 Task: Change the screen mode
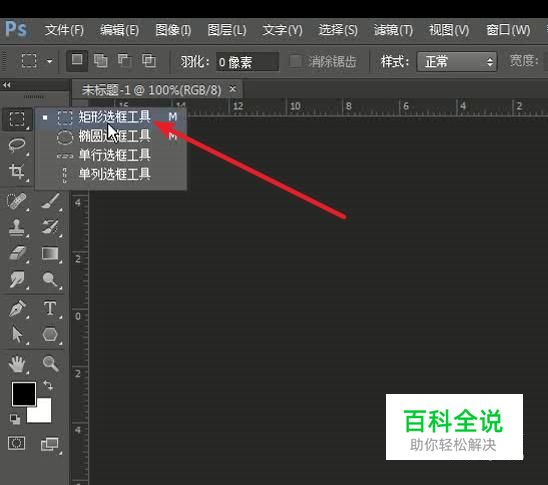click(50, 444)
